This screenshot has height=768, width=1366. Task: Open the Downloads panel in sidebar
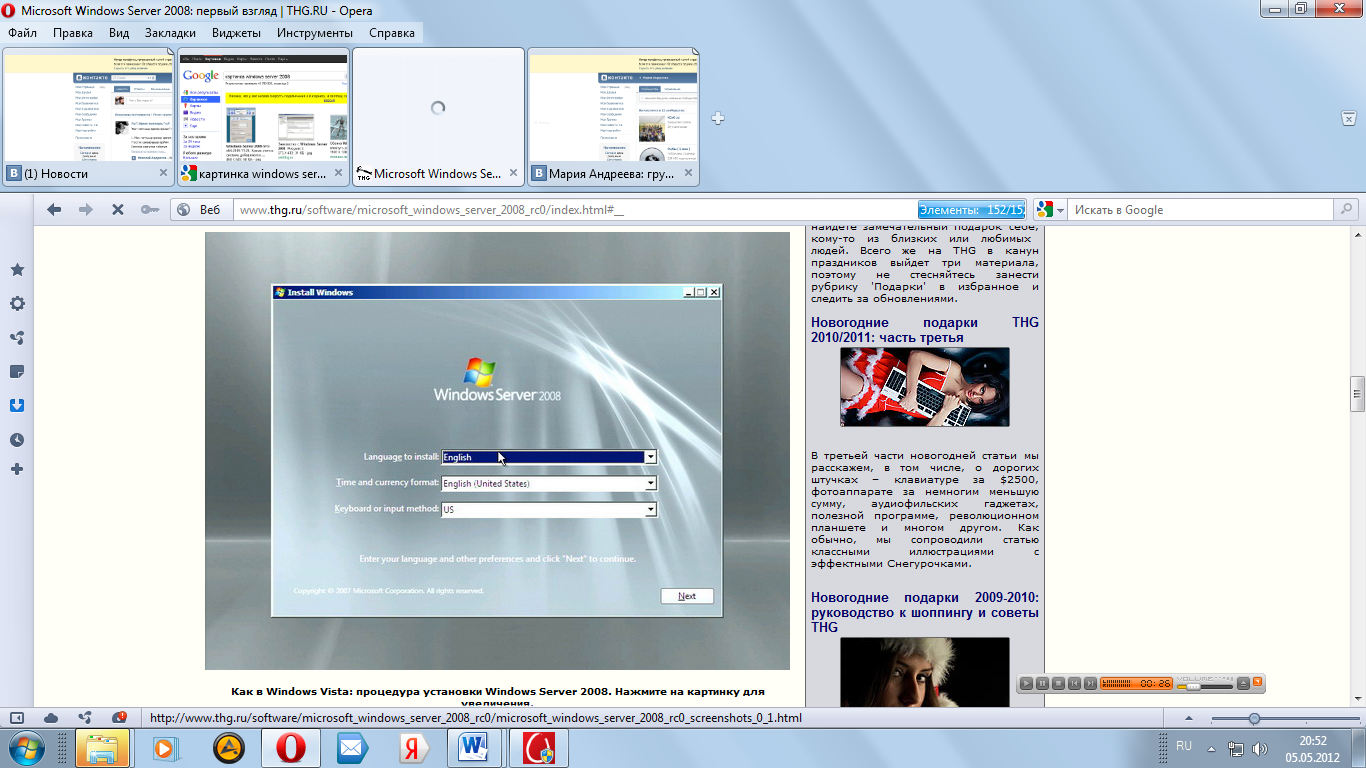point(17,405)
